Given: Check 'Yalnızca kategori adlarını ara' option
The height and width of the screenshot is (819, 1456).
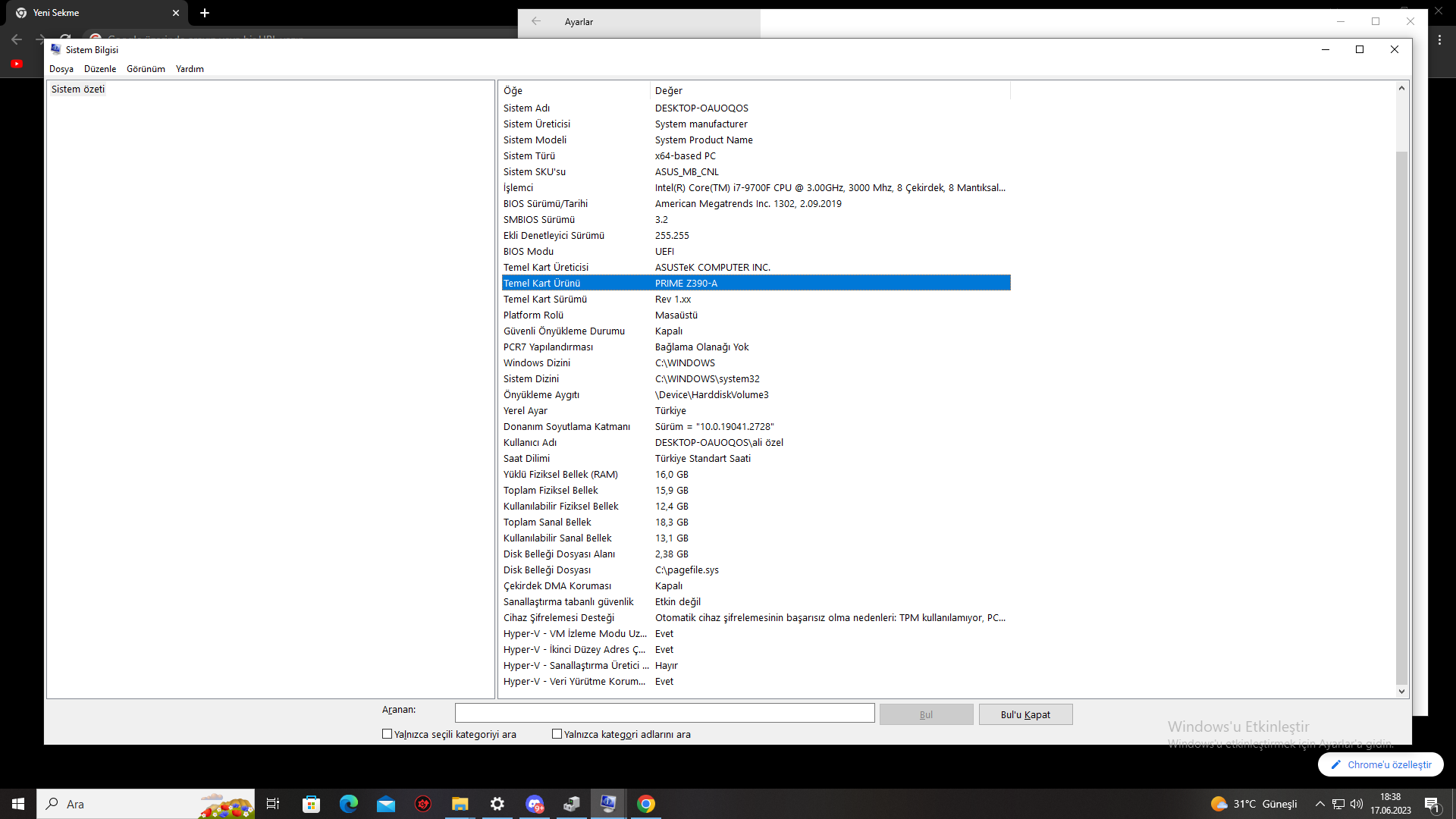Looking at the screenshot, I should click(557, 734).
